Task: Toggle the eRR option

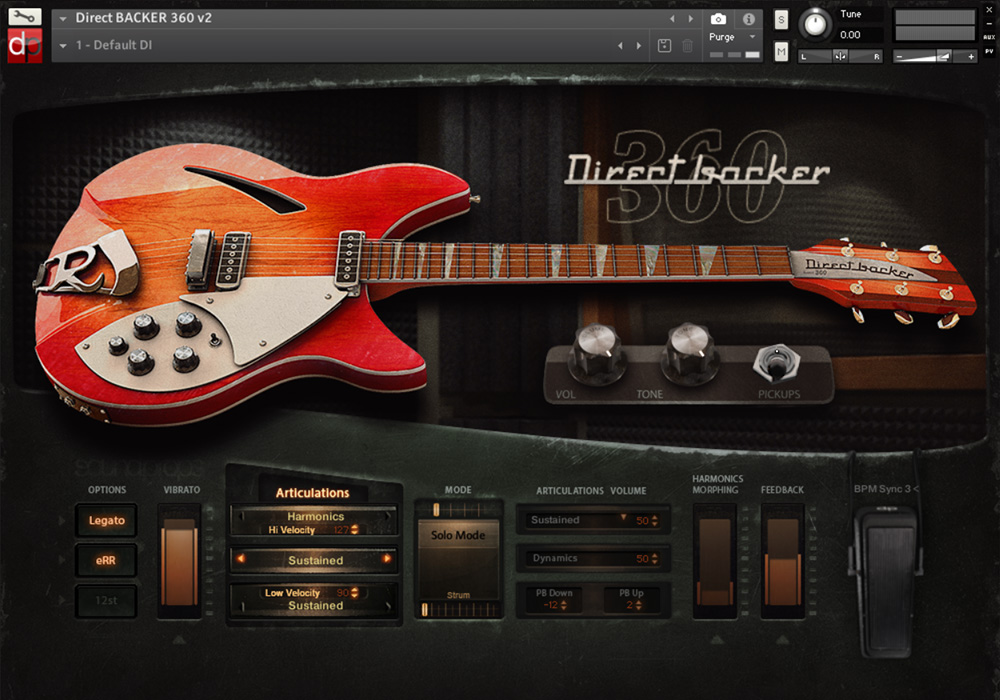Action: pos(107,560)
